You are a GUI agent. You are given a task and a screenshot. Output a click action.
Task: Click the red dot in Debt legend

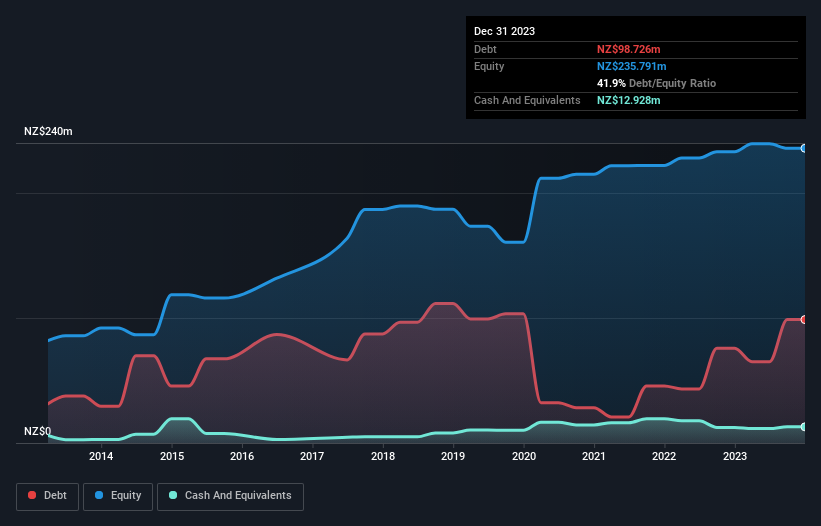(x=32, y=495)
